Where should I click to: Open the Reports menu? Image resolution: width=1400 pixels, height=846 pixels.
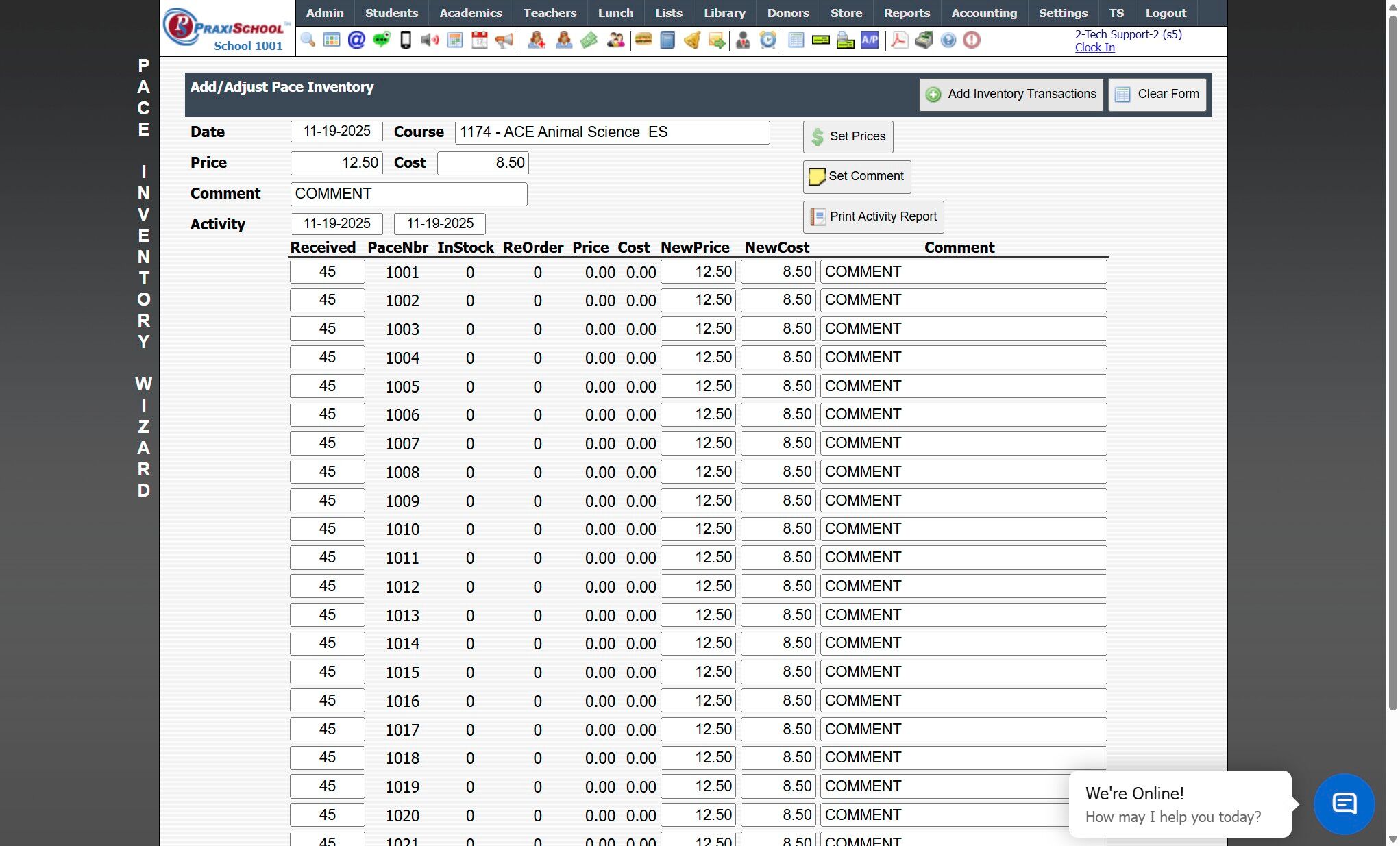pos(906,13)
